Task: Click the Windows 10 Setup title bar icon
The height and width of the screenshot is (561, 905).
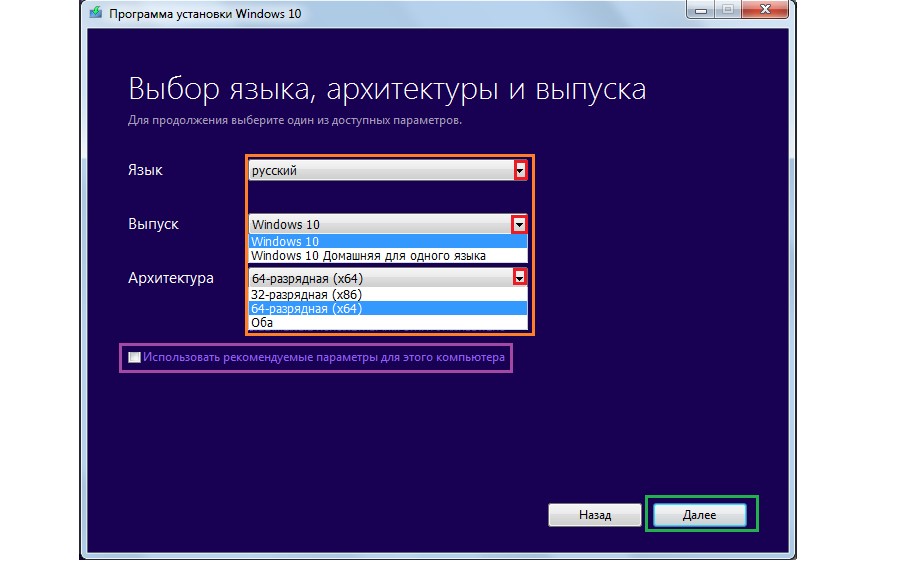Action: click(x=96, y=12)
